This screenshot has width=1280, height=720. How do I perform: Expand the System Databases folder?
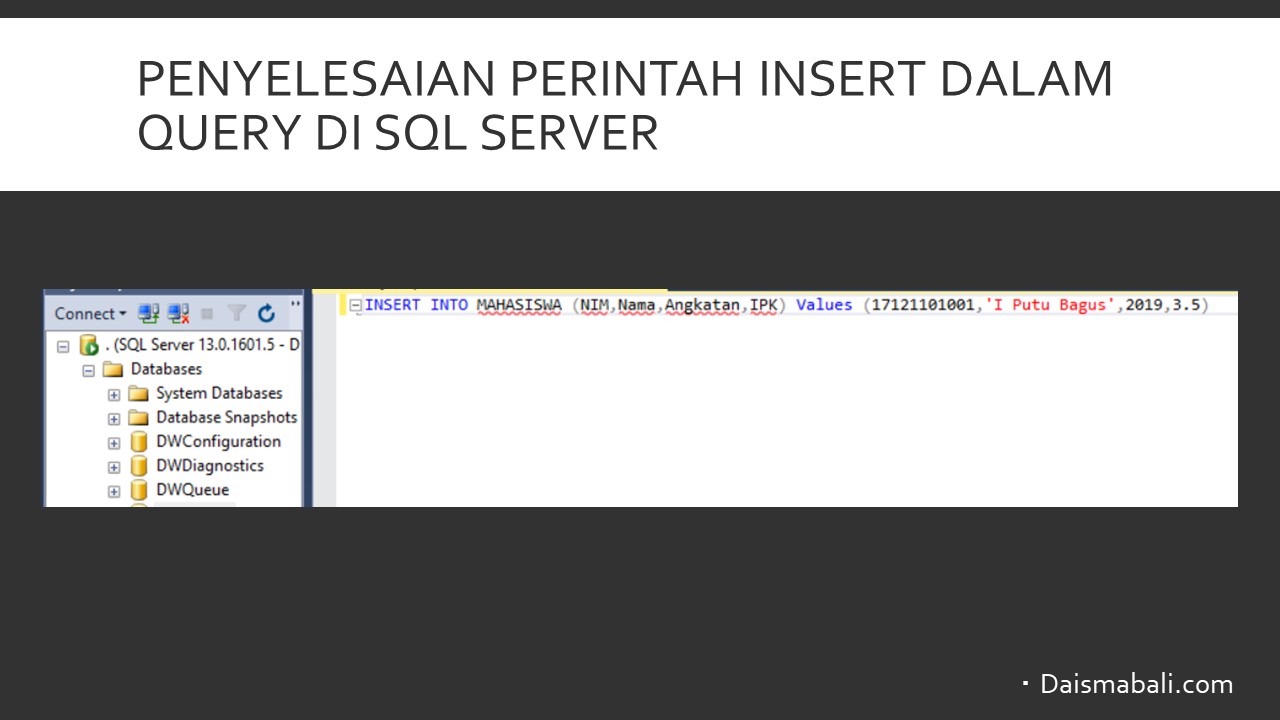pyautogui.click(x=114, y=394)
